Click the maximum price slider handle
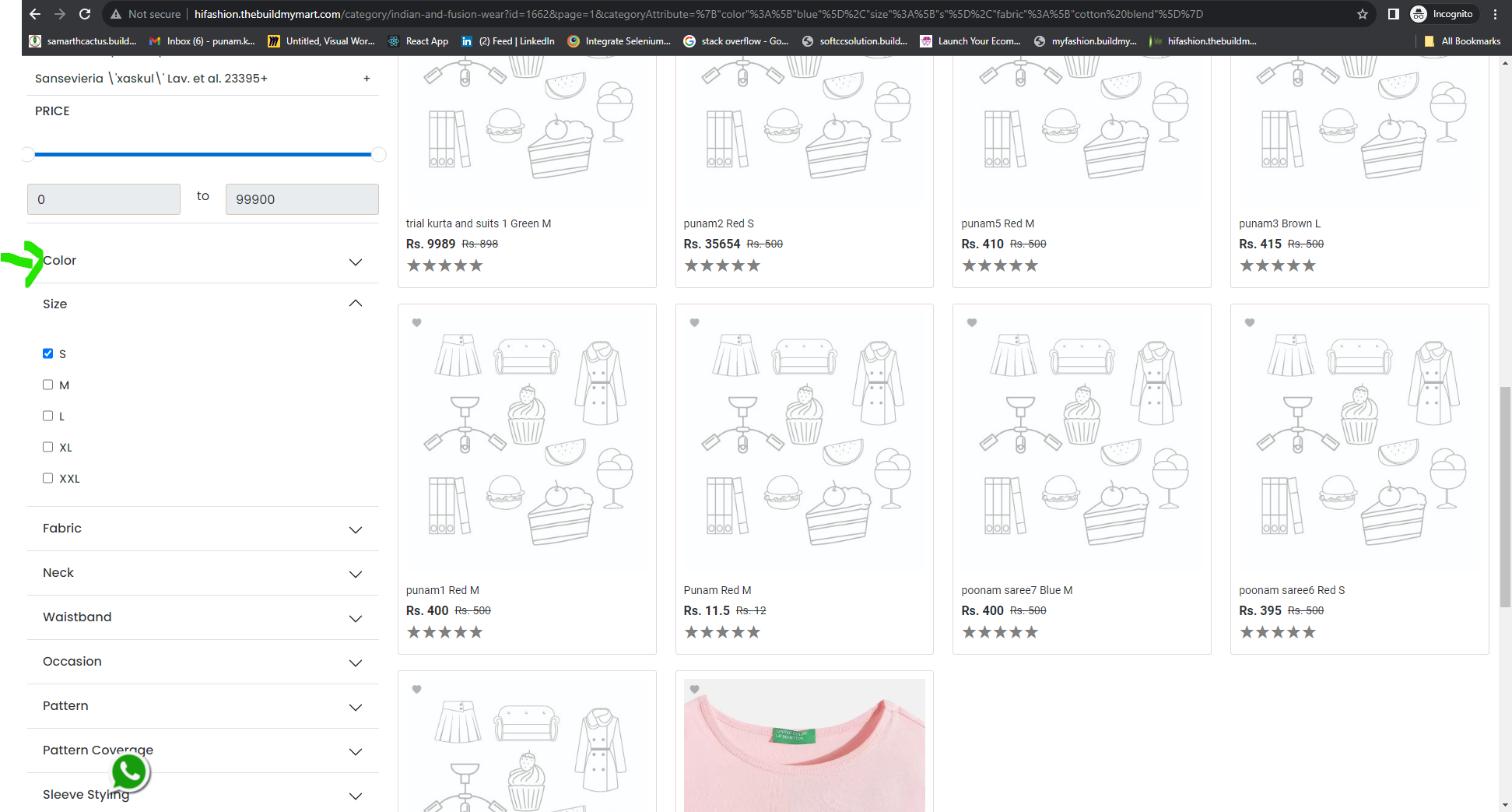This screenshot has width=1512, height=812. tap(379, 154)
